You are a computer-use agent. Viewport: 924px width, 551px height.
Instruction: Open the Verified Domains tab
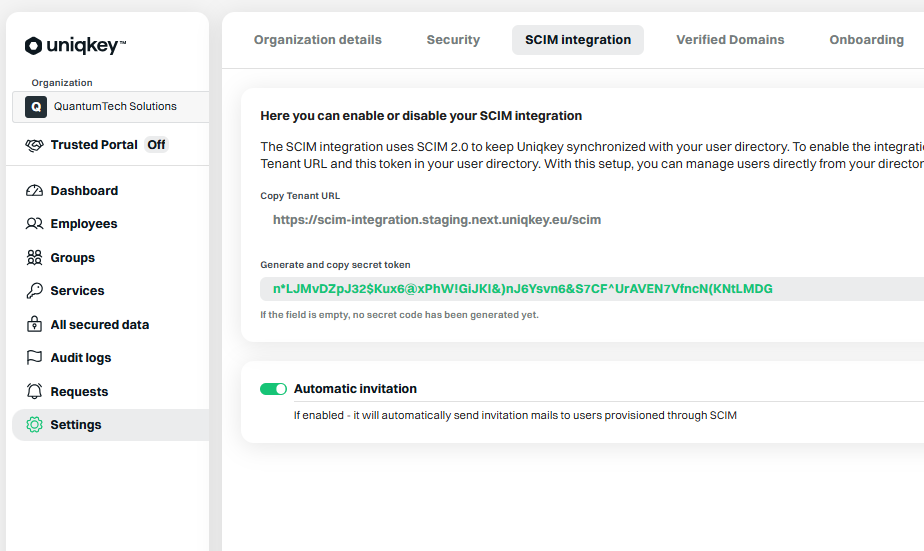(730, 40)
